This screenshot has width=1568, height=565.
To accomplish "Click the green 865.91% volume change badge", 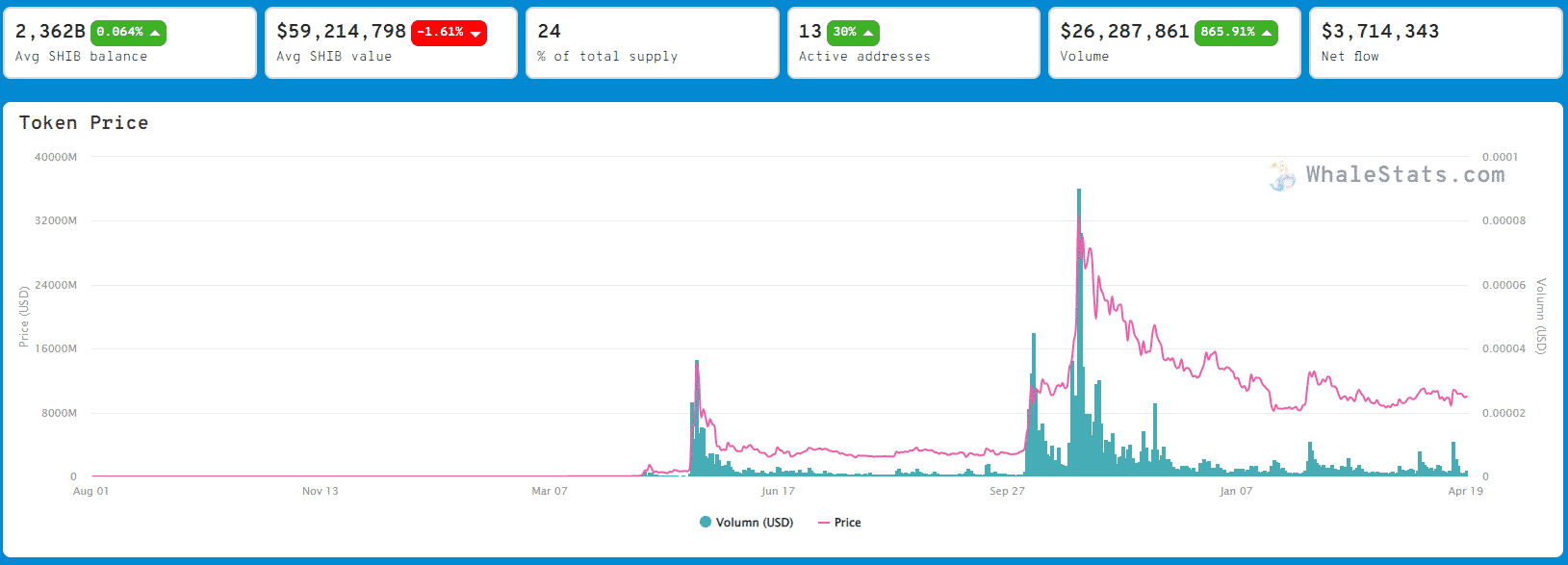I will point(1235,33).
